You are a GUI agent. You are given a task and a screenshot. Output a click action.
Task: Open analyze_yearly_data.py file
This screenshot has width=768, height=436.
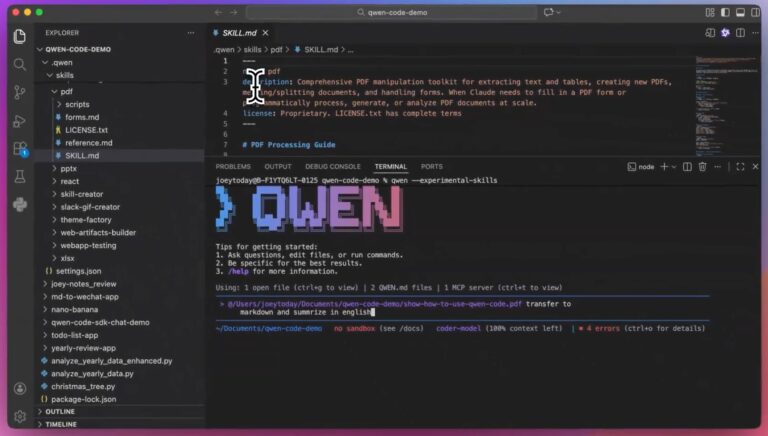[92, 374]
